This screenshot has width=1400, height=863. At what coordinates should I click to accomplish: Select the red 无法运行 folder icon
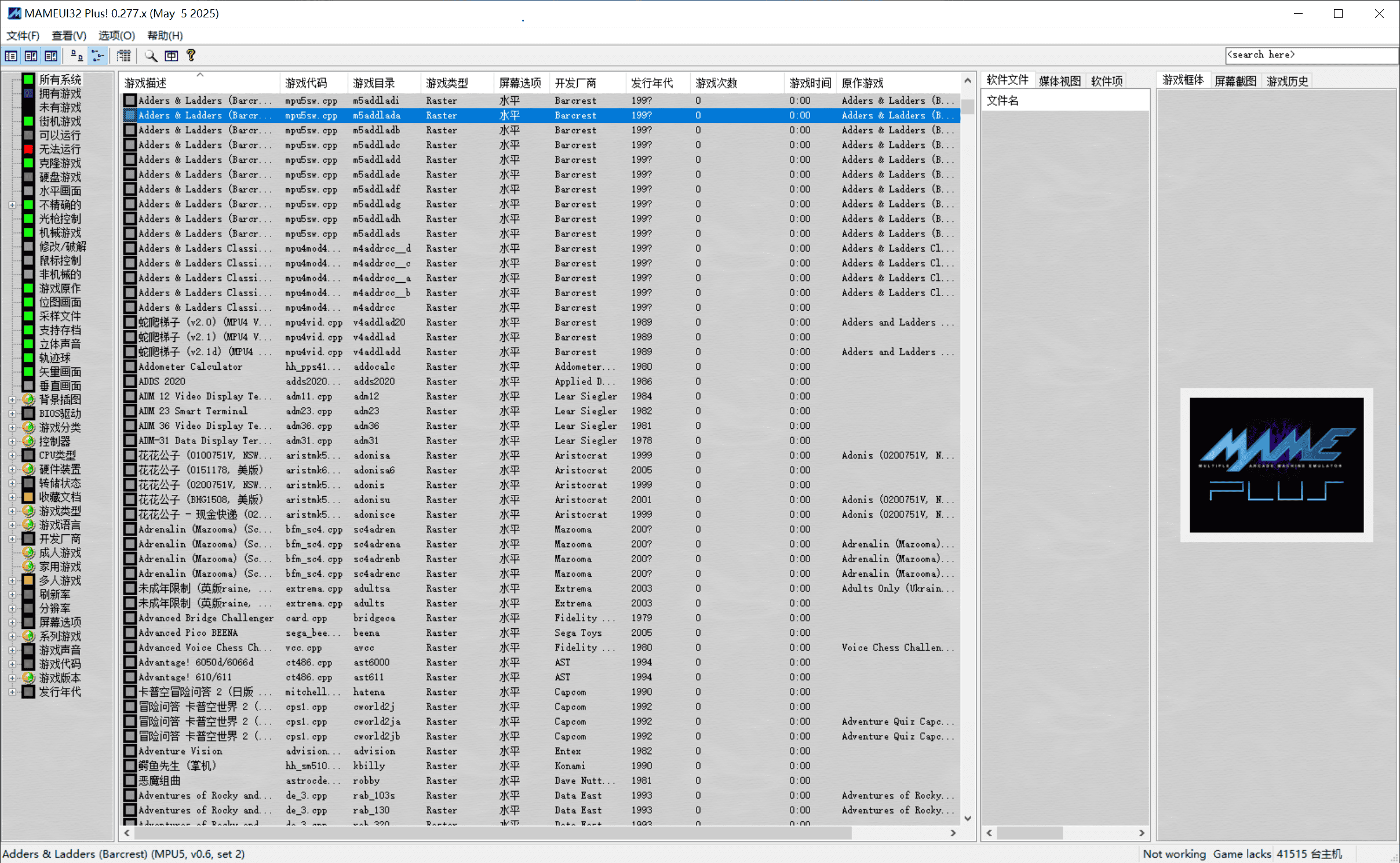point(28,150)
